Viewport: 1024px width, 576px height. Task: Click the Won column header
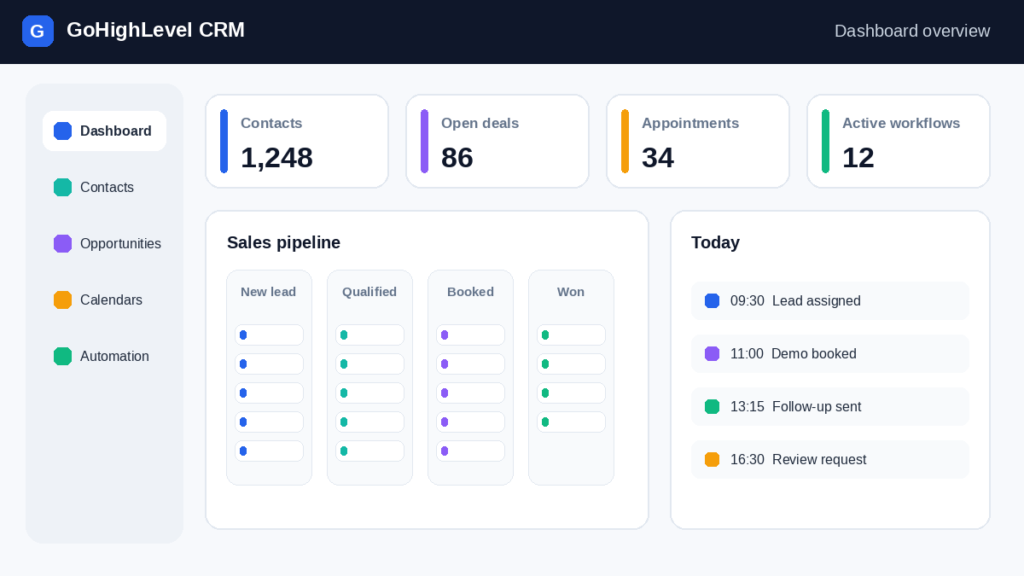pyautogui.click(x=571, y=292)
